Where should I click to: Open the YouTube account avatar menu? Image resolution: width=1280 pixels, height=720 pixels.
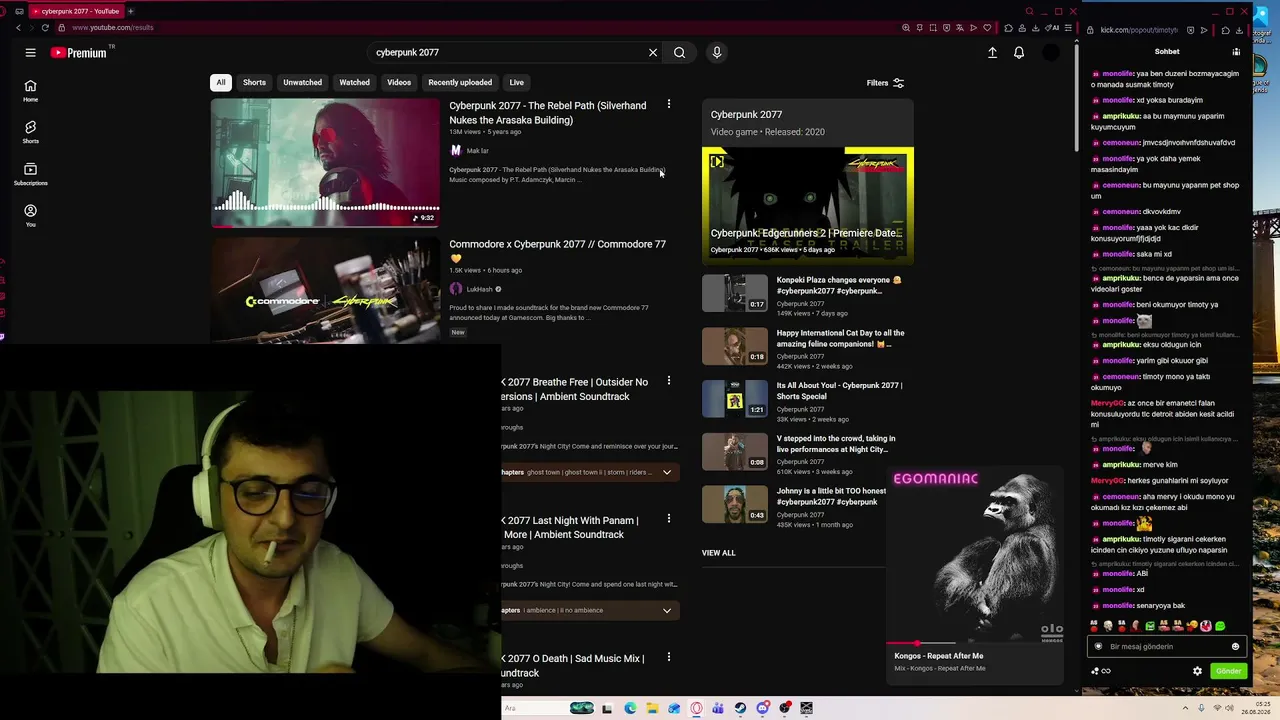[x=1050, y=52]
